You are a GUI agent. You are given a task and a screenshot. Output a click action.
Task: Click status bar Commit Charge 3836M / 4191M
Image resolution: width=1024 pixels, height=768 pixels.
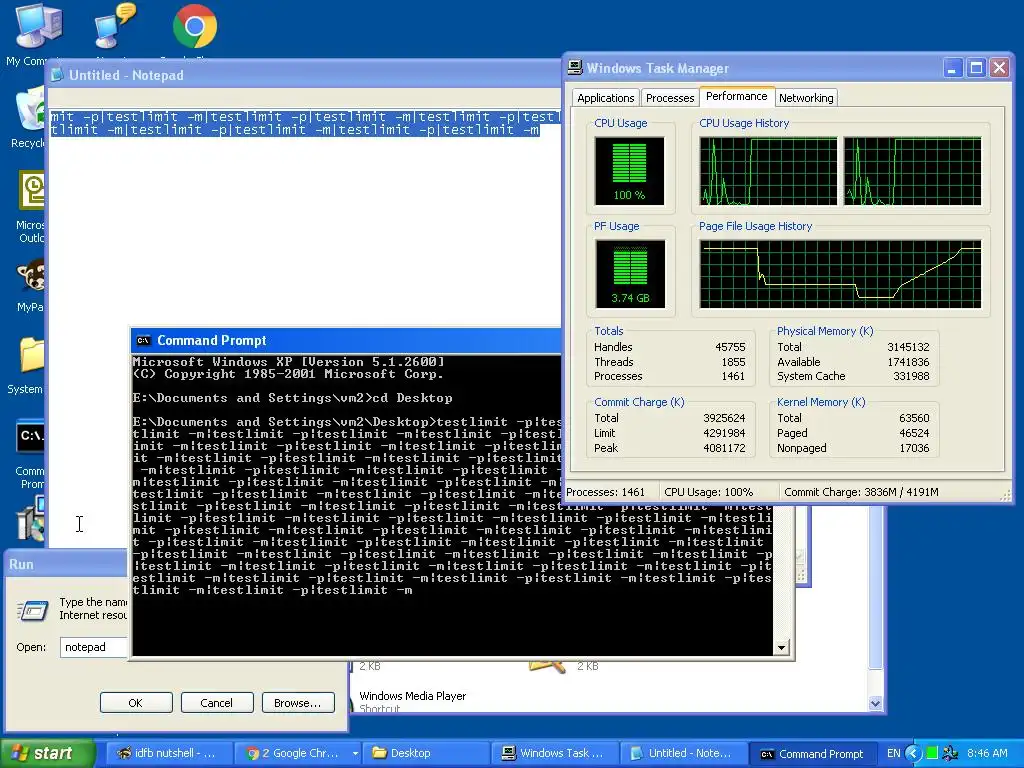861,492
